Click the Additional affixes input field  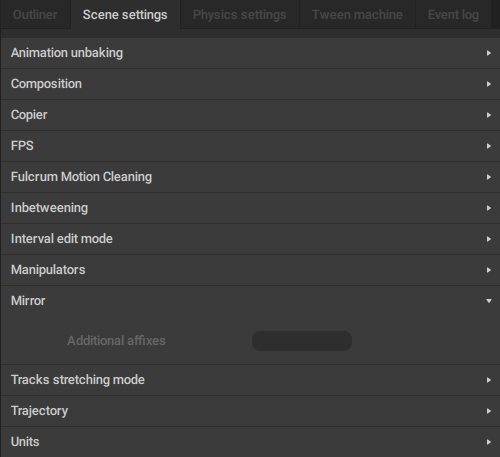[x=302, y=341]
